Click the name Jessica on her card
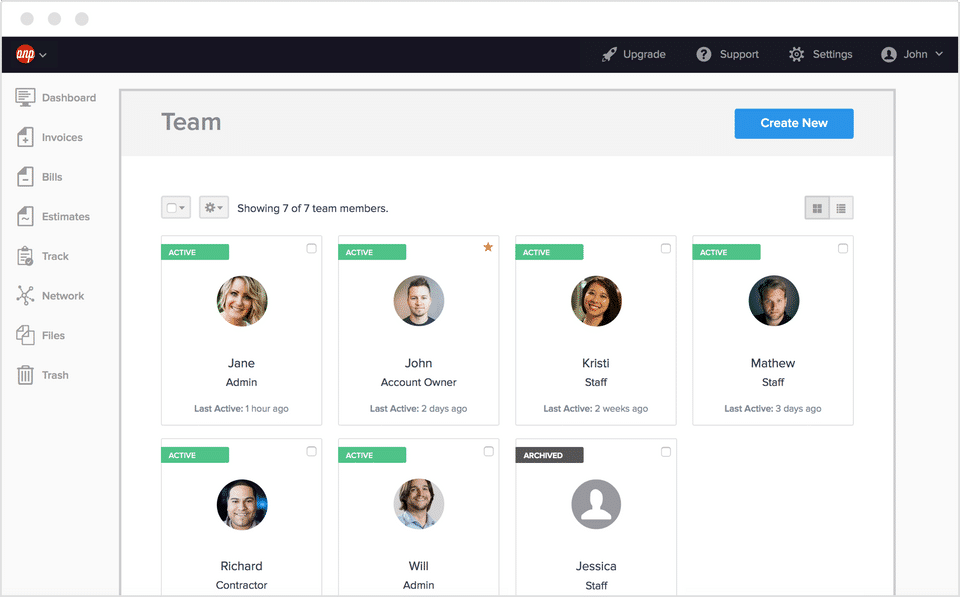960x597 pixels. coord(596,566)
